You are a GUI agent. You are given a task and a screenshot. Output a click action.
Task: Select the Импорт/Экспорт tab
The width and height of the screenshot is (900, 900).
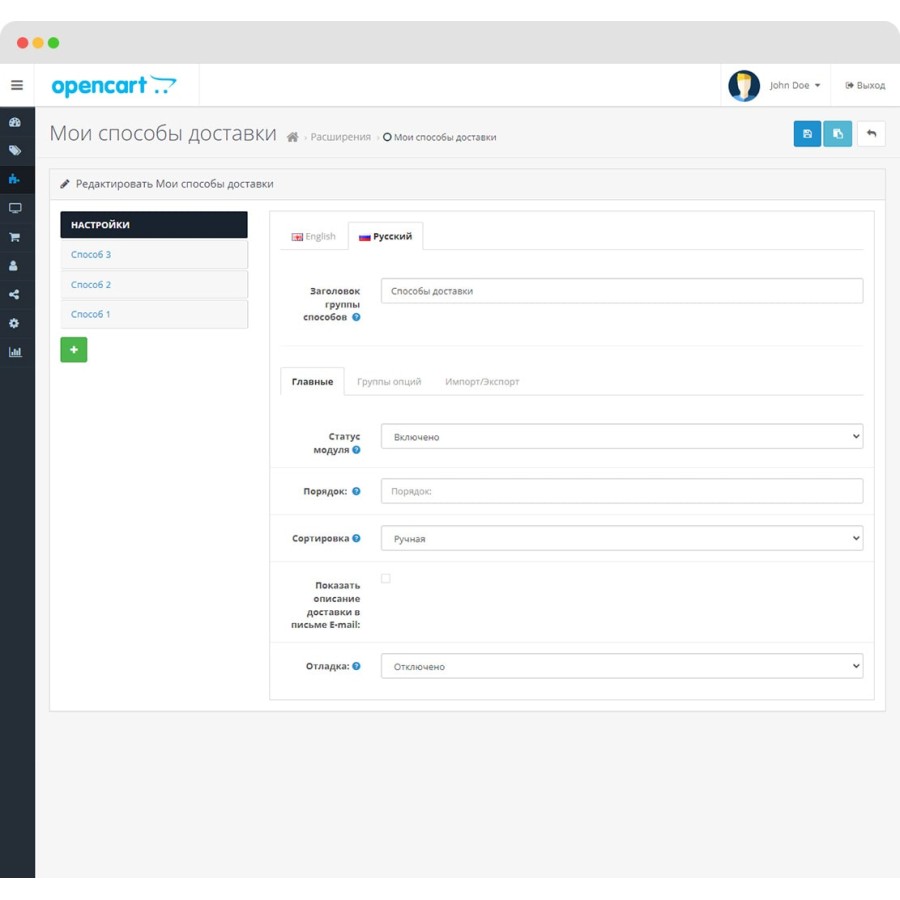482,382
